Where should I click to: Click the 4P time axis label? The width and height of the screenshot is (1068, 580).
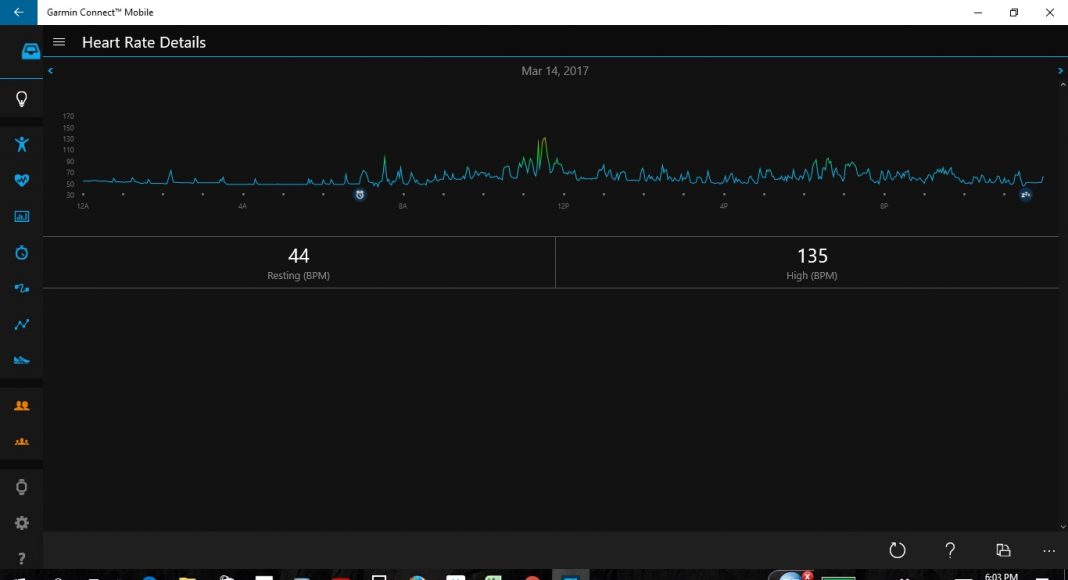(723, 206)
